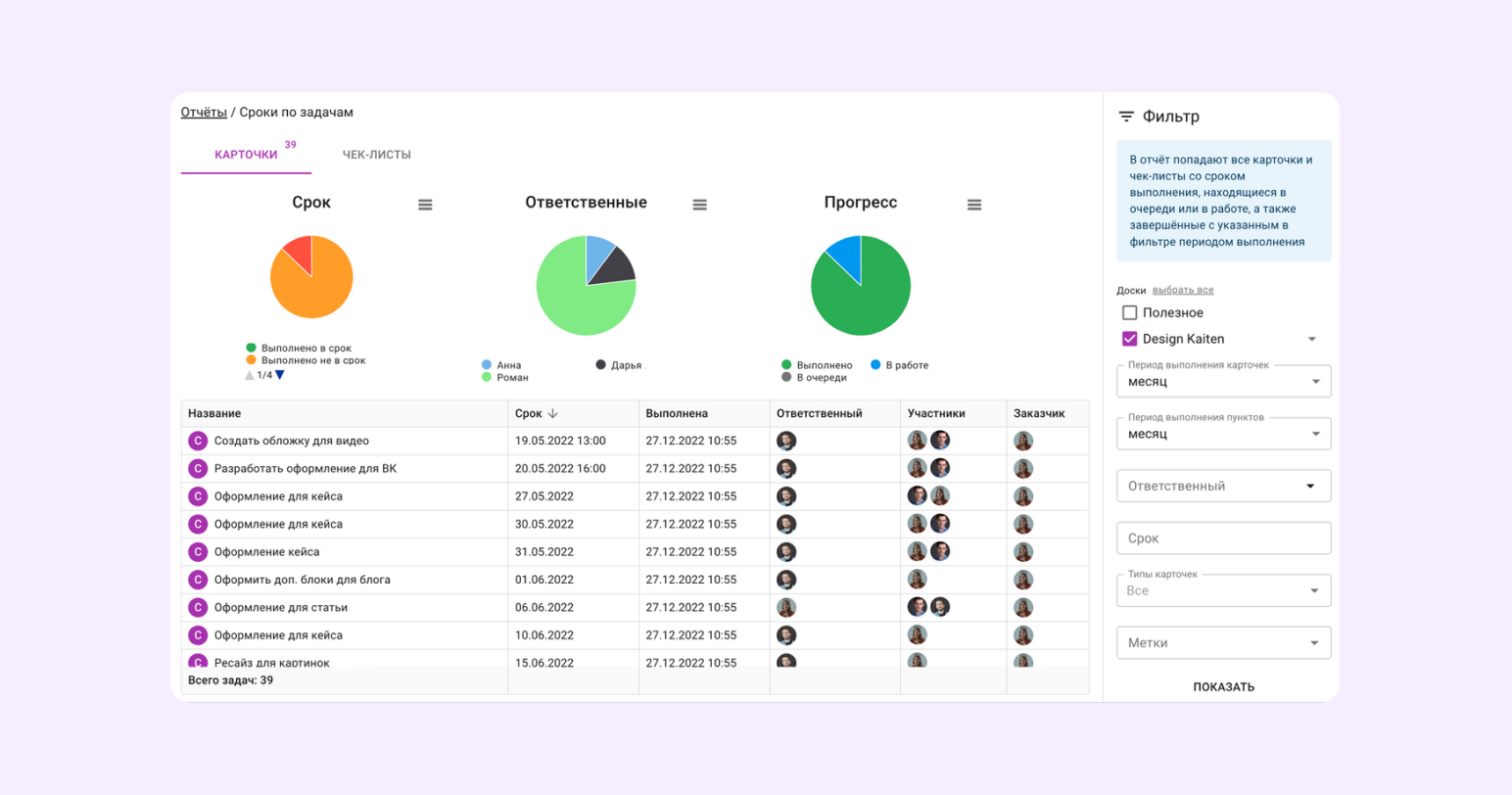Image resolution: width=1512 pixels, height=795 pixels.
Task: Open the Оформление для статьи card
Action: click(x=281, y=607)
